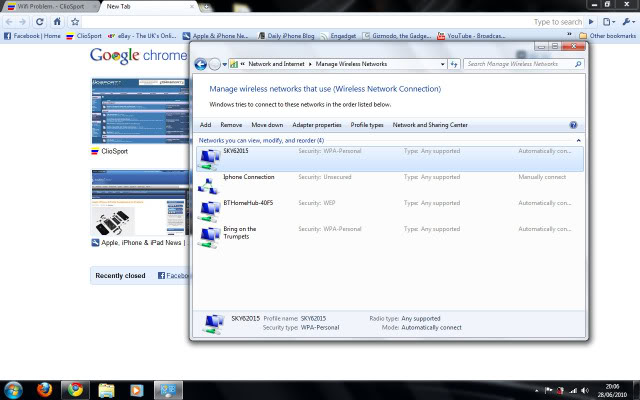
Task: Switch to Wifi Problem - ClioSport tab
Action: tap(49, 7)
